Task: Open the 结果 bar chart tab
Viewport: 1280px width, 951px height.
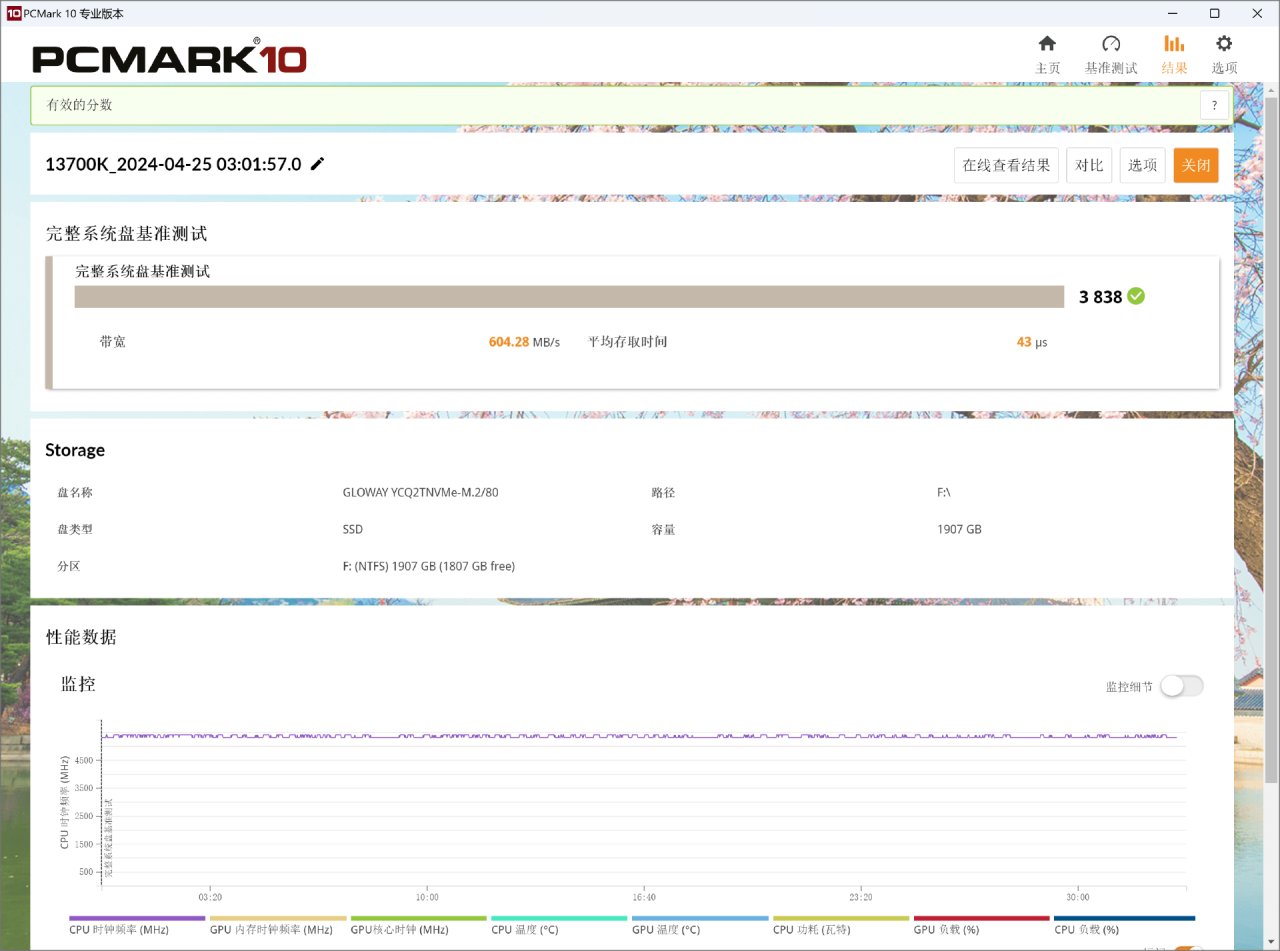Action: [1174, 55]
